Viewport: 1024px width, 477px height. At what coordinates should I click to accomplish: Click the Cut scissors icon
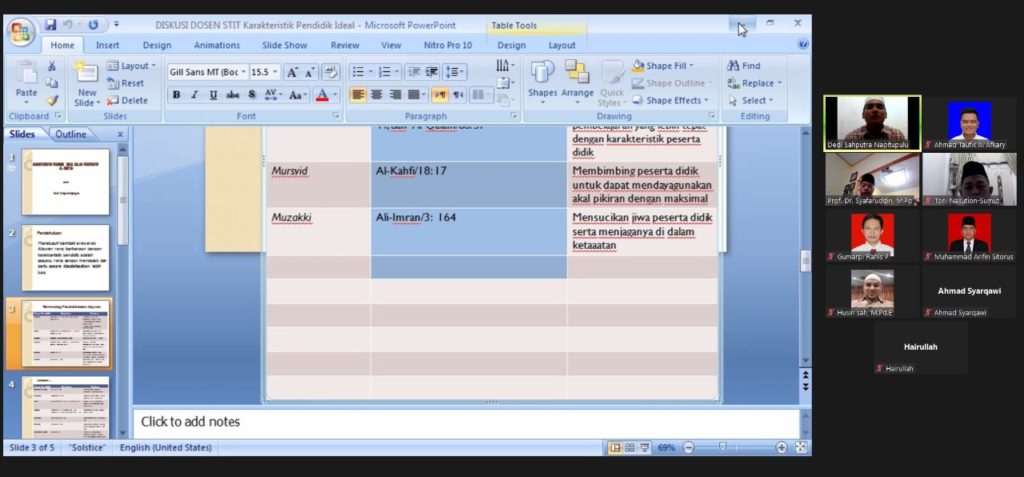pyautogui.click(x=52, y=66)
